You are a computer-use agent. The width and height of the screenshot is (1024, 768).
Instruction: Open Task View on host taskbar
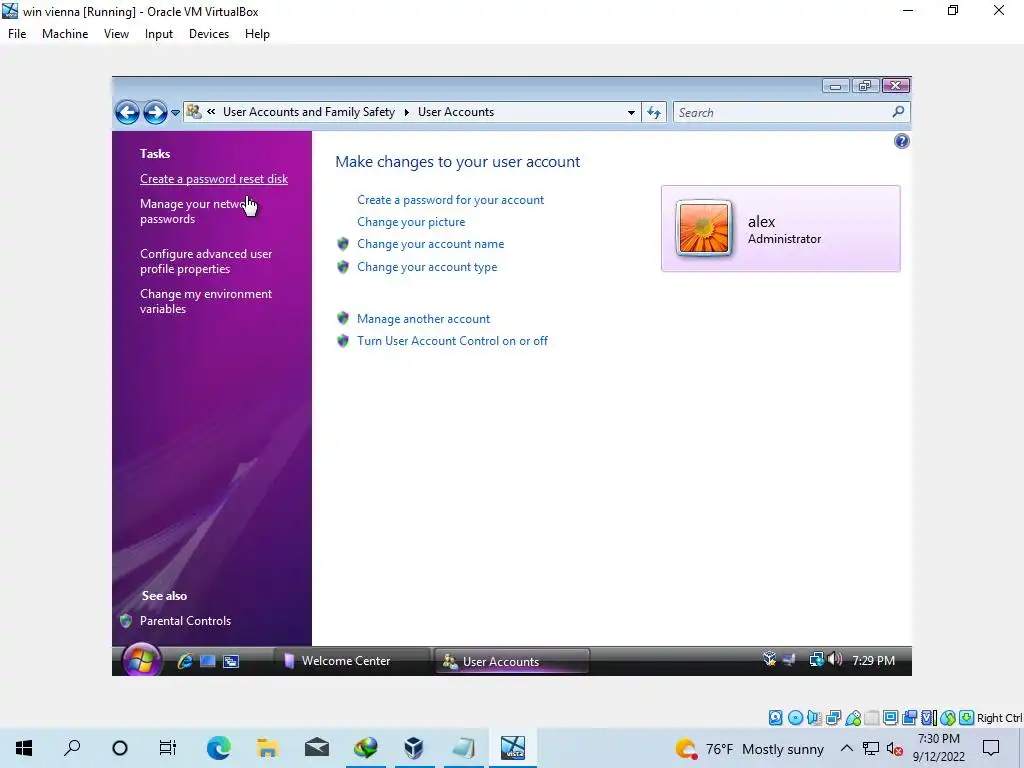click(x=168, y=748)
